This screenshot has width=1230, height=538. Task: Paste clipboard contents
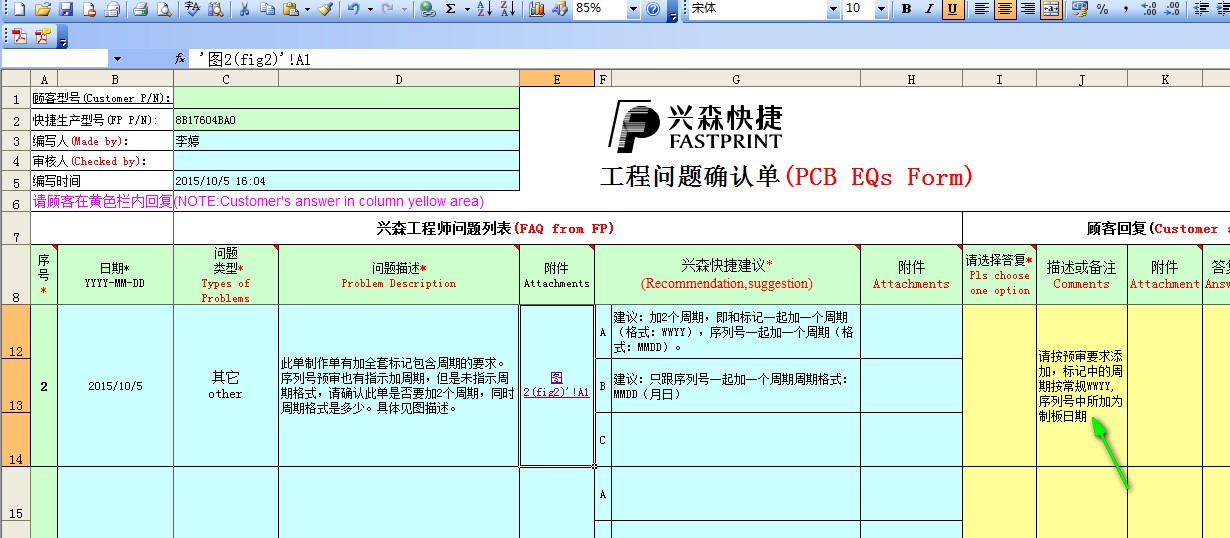pos(290,9)
